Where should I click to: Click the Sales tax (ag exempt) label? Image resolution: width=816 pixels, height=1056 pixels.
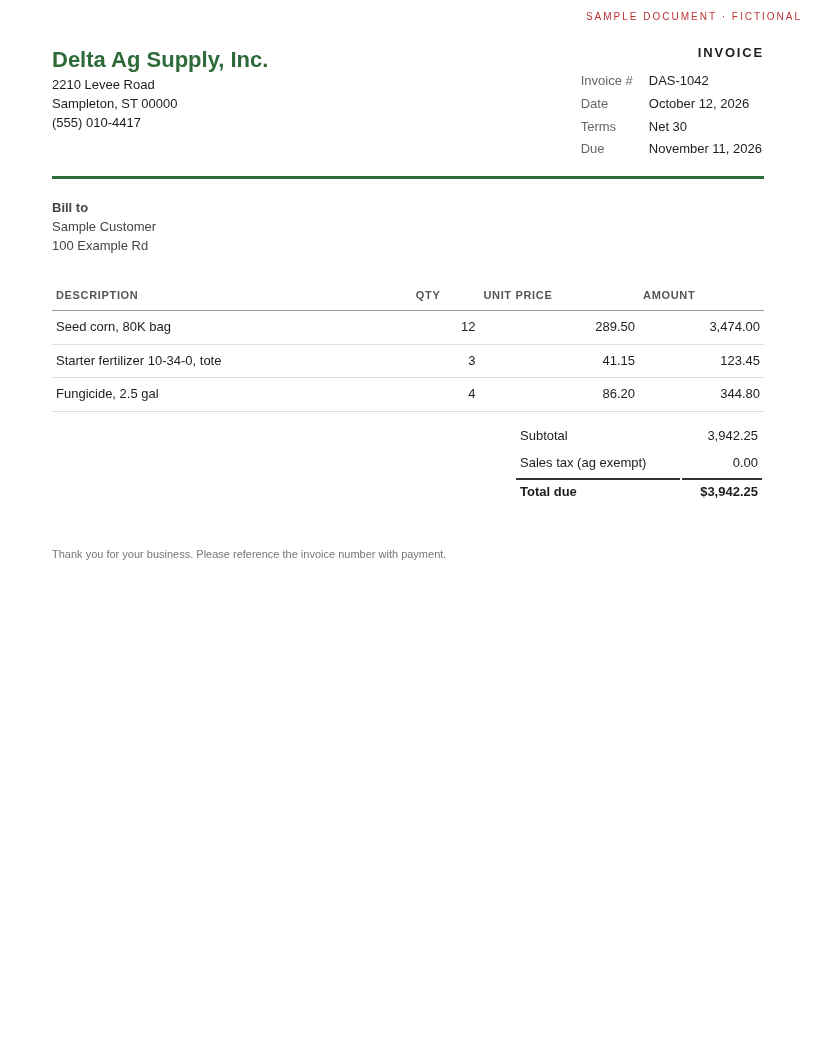[582, 463]
